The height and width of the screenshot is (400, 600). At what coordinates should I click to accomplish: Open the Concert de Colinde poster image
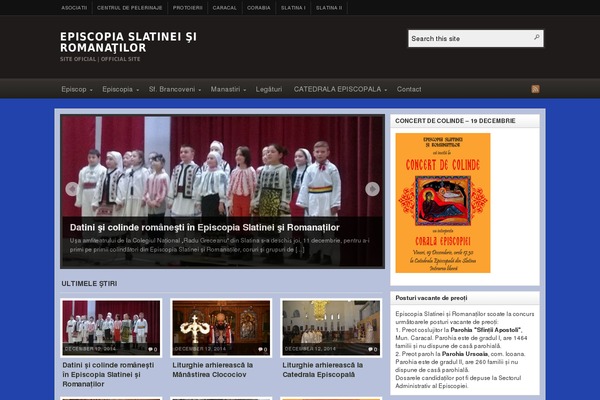pyautogui.click(x=442, y=203)
